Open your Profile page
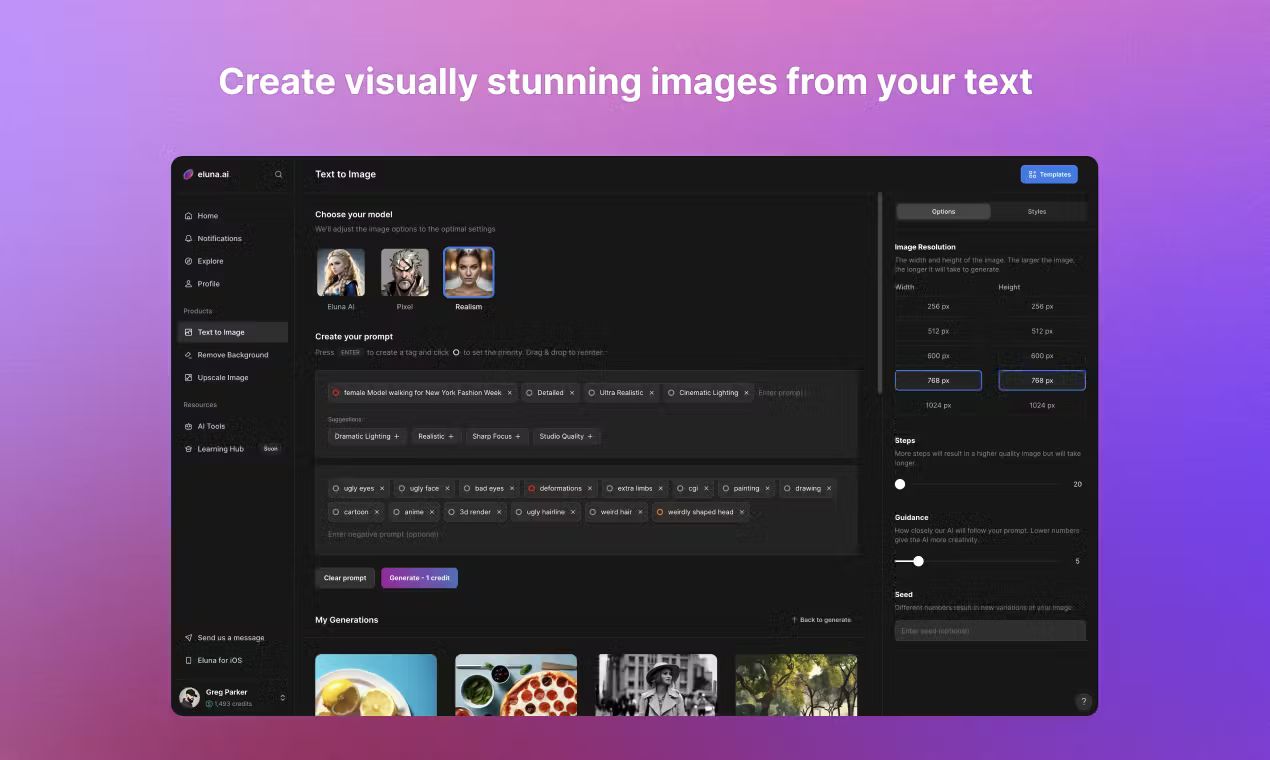This screenshot has height=760, width=1270. point(207,284)
